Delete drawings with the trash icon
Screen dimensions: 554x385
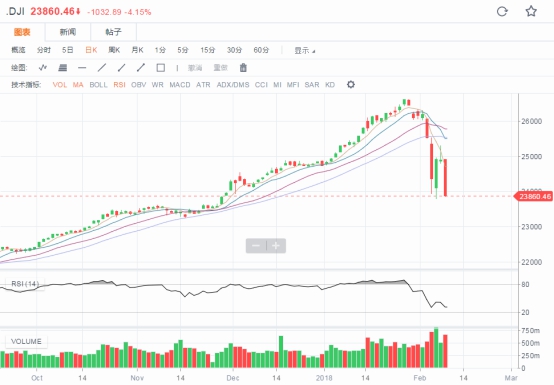tap(243, 67)
